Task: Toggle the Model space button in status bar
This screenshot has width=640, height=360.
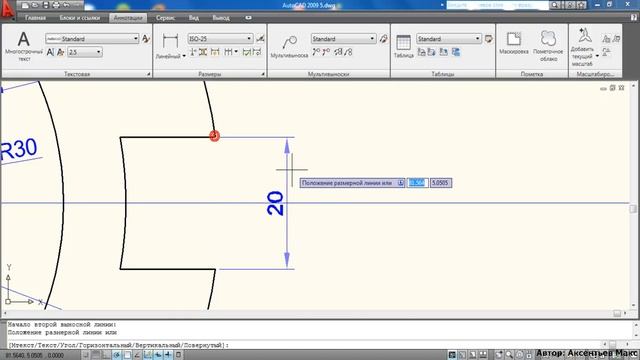Action: click(452, 355)
